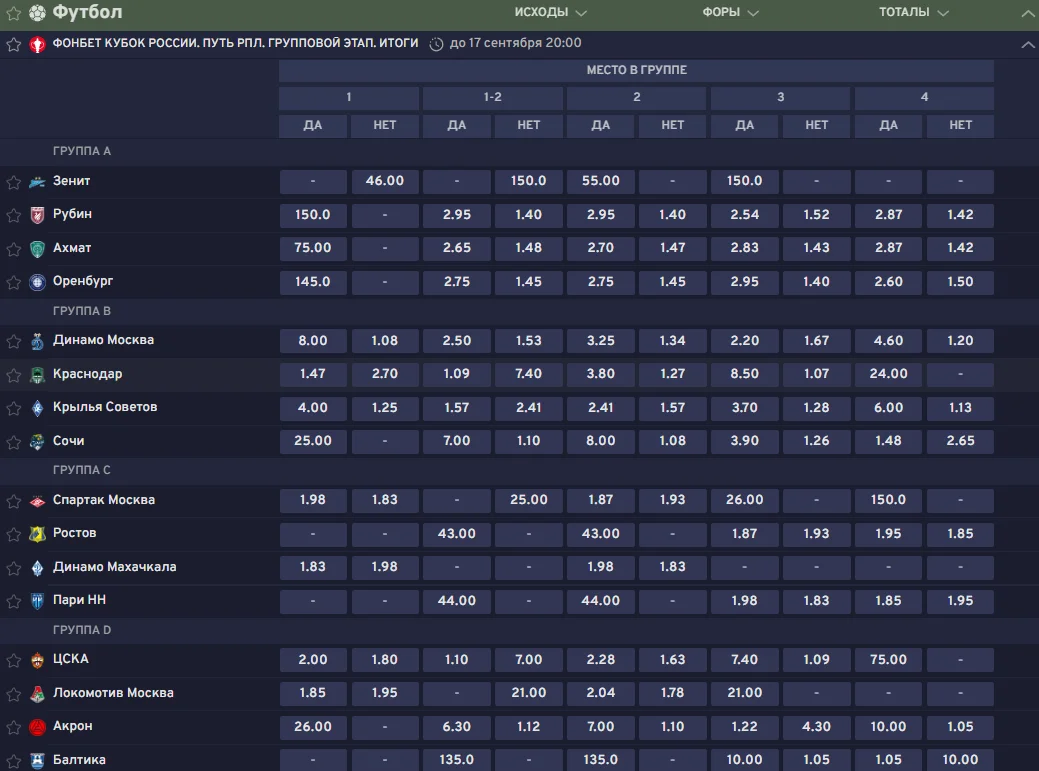Image resolution: width=1039 pixels, height=771 pixels.
Task: Click the CSKA club crest icon
Action: [38, 660]
